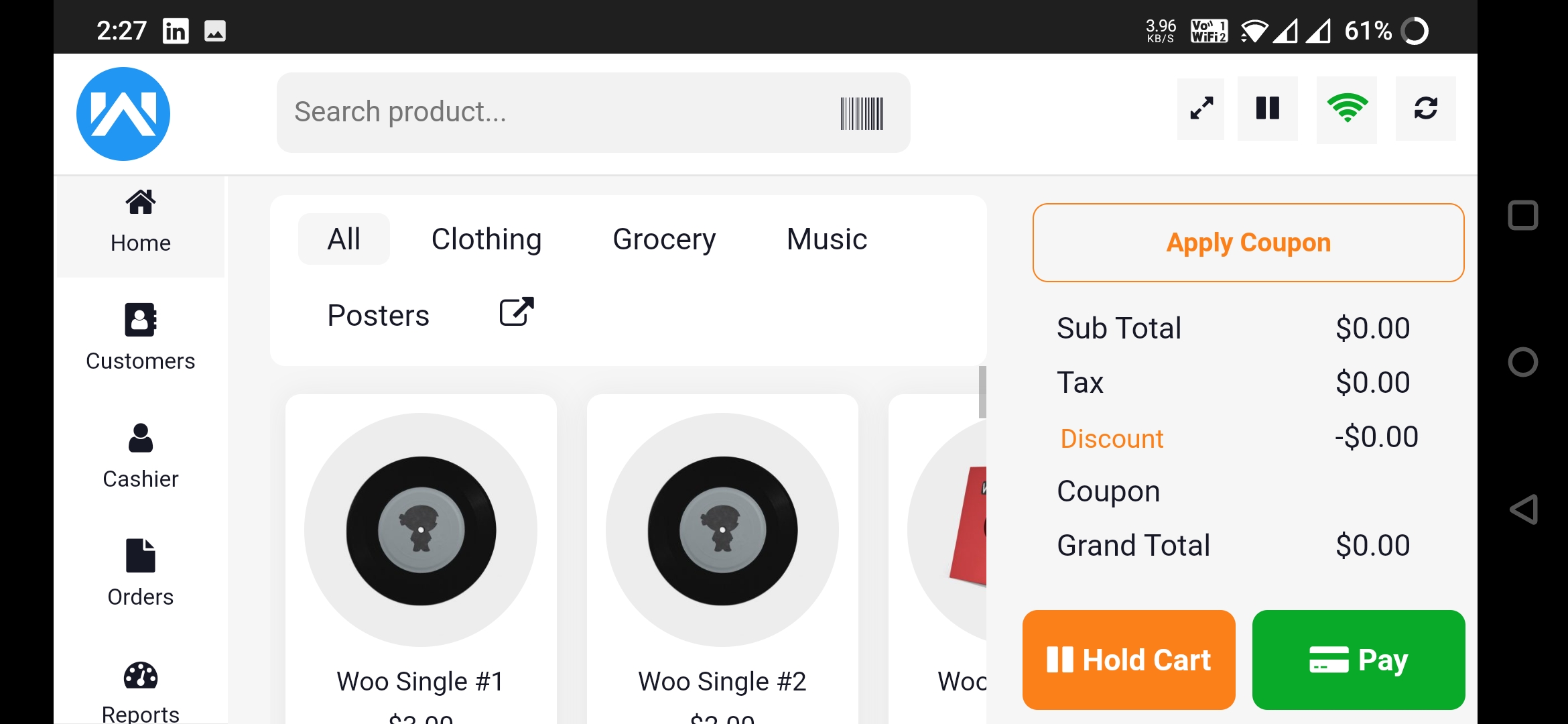Tap the orange Hold Cart button
Image resolution: width=1568 pixels, height=724 pixels.
coord(1129,660)
